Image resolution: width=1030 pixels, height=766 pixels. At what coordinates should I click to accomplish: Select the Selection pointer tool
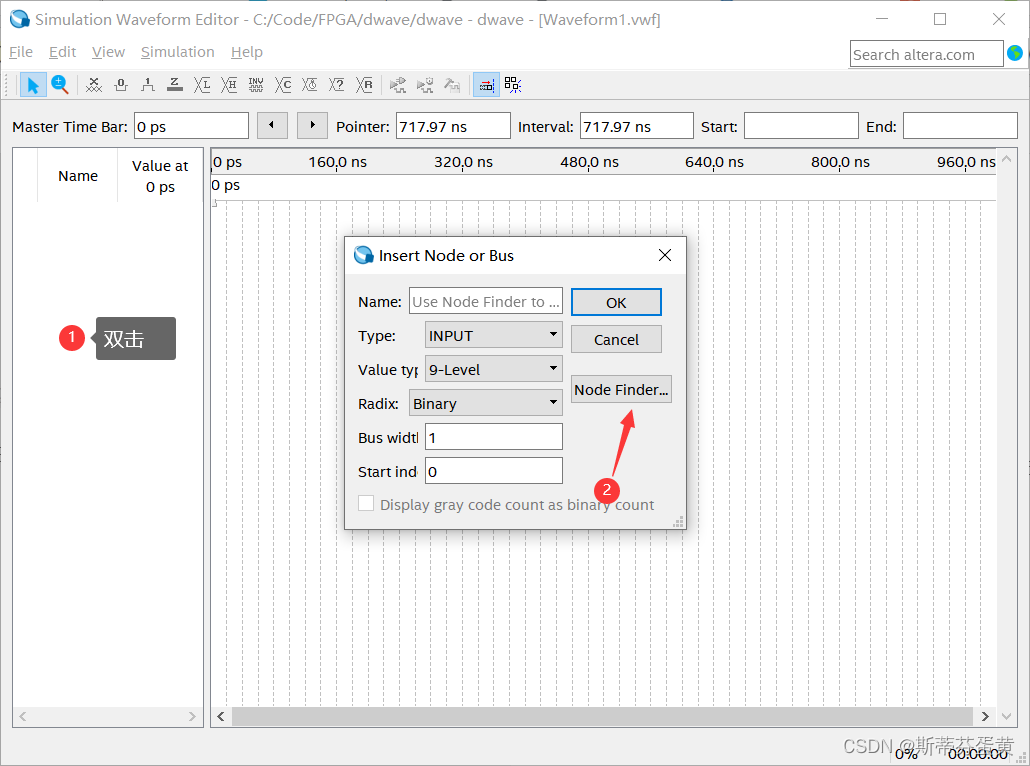(33, 85)
